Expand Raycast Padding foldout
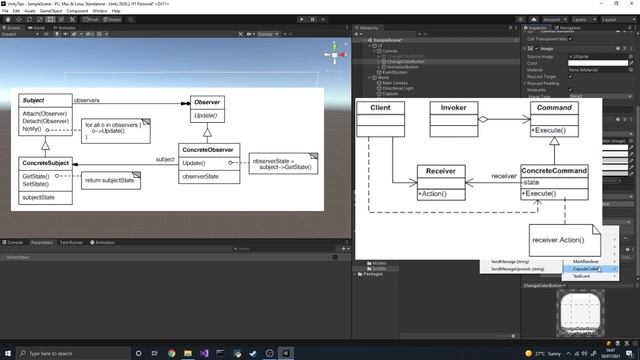This screenshot has width=640, height=360. coord(525,83)
